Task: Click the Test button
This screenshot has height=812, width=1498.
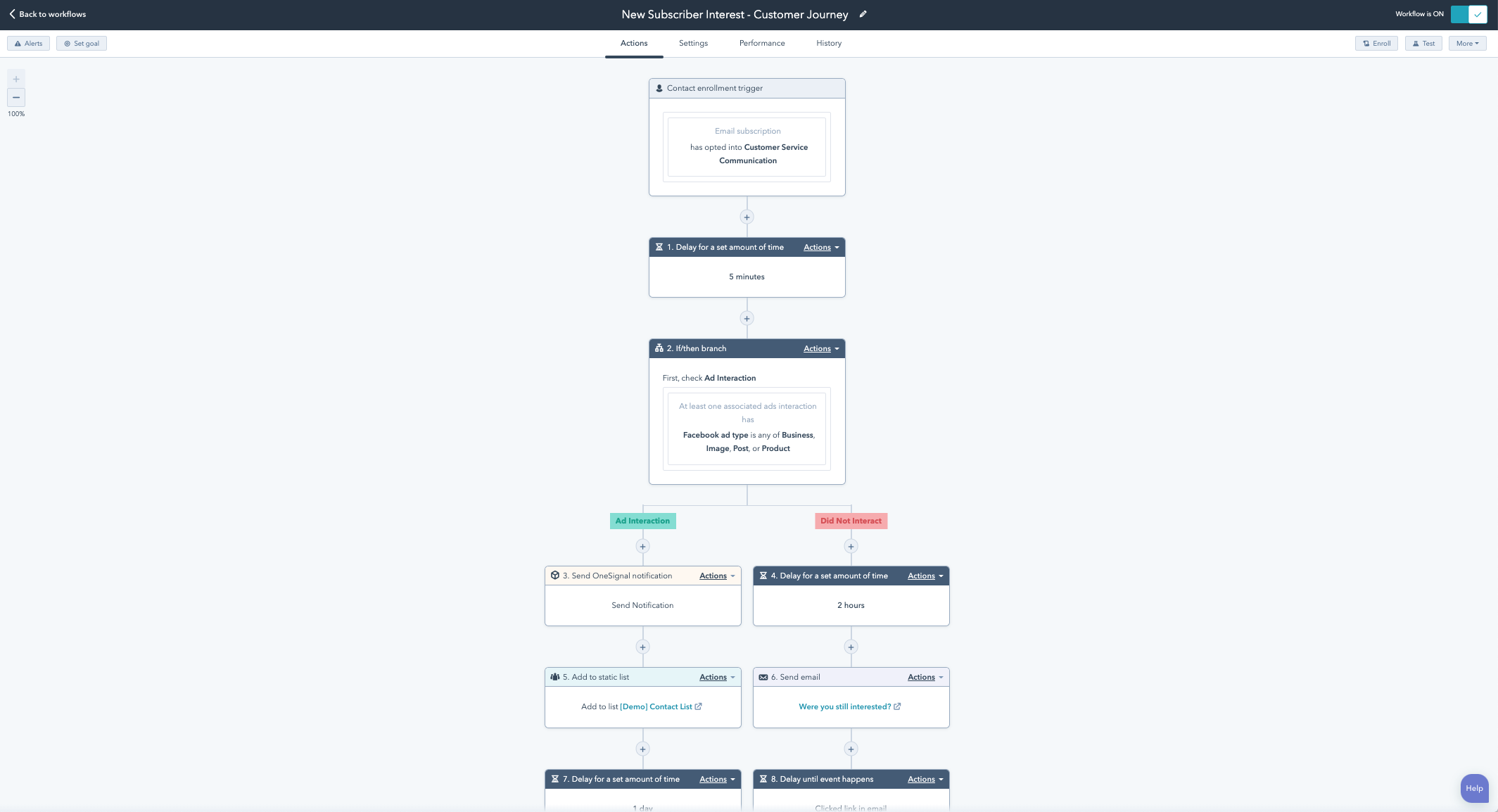Action: pos(1423,44)
